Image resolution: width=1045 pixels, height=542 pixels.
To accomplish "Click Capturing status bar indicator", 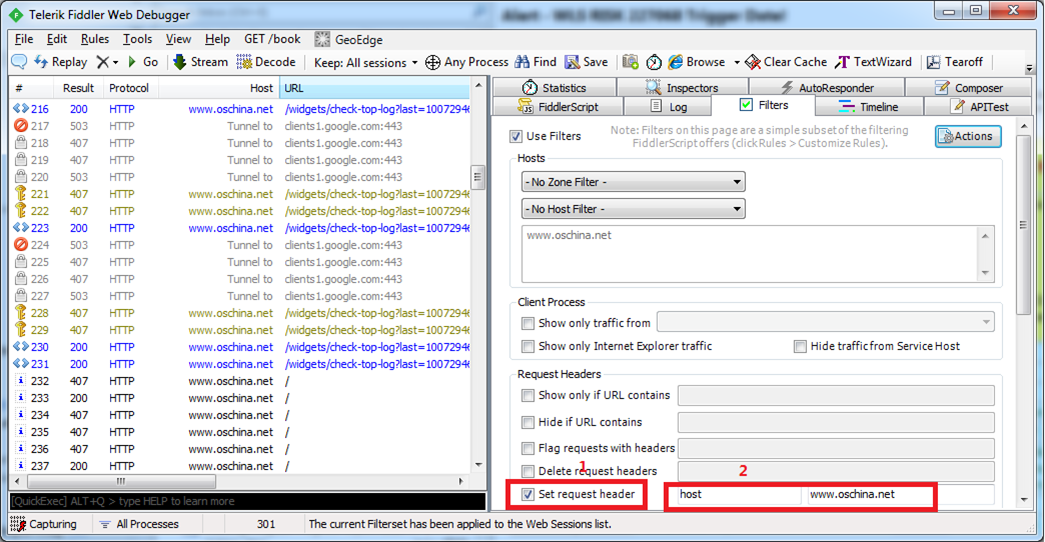I will tap(44, 524).
